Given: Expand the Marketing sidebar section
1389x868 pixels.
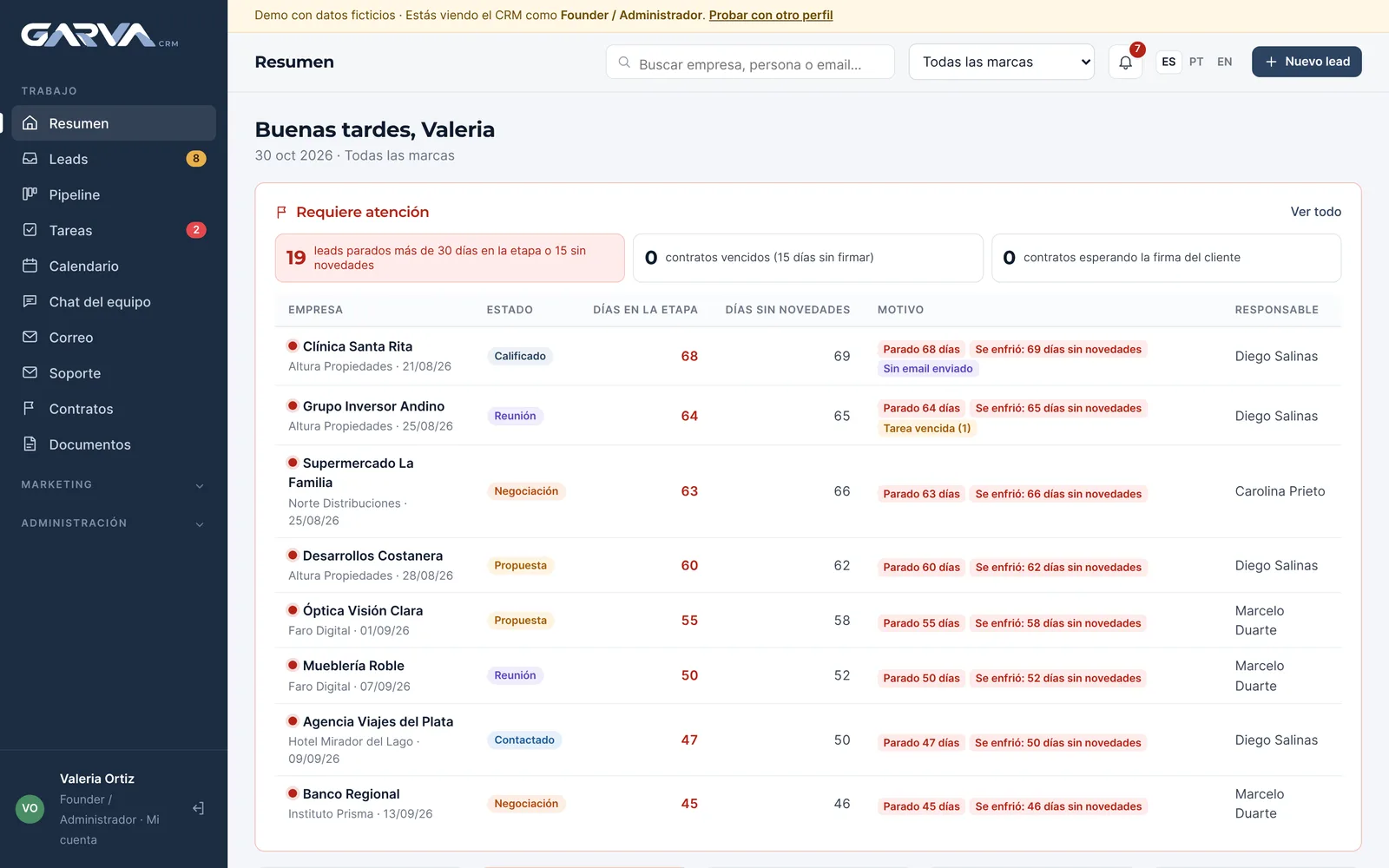Looking at the screenshot, I should point(114,484).
